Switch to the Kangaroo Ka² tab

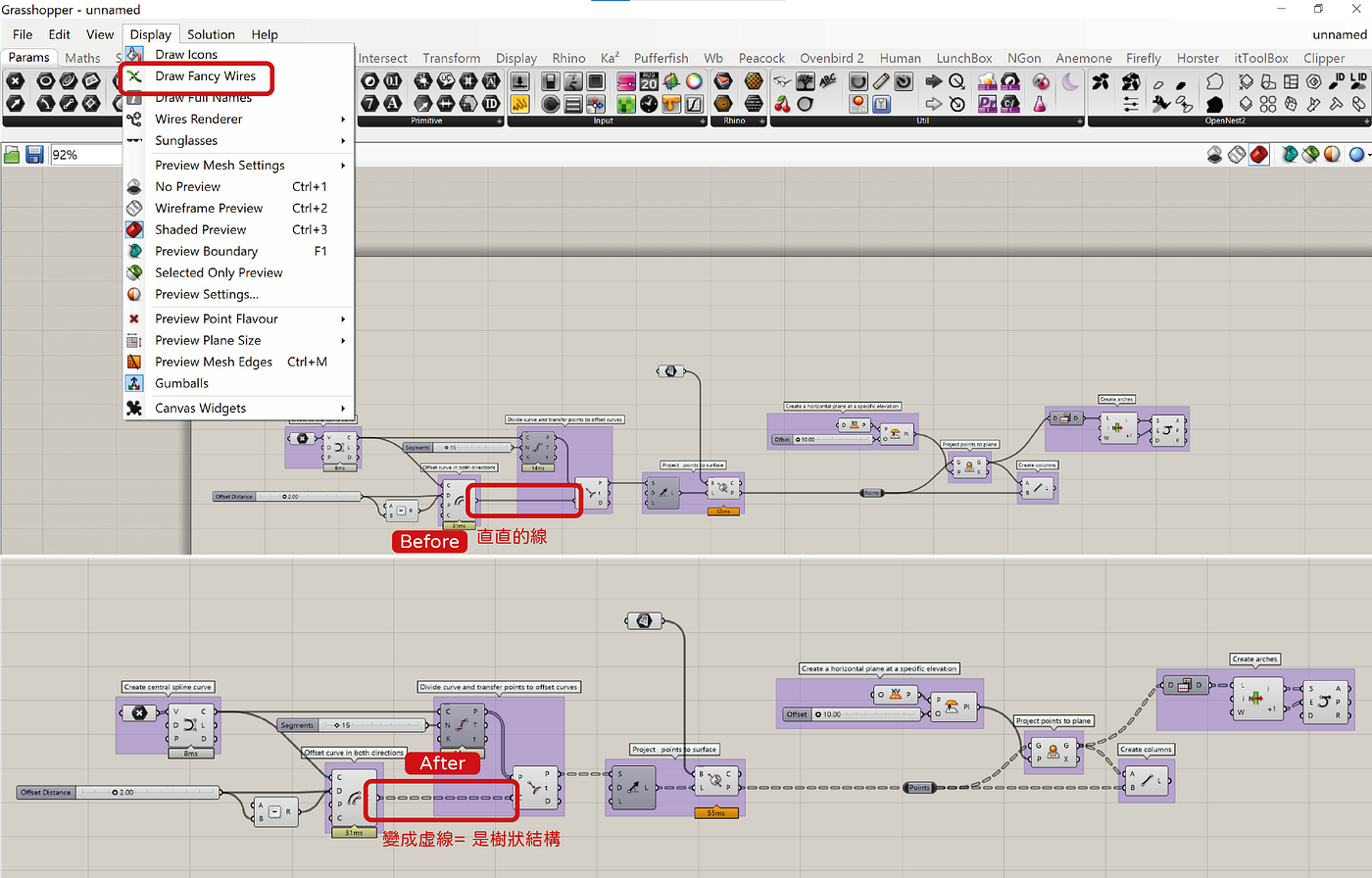(x=610, y=58)
